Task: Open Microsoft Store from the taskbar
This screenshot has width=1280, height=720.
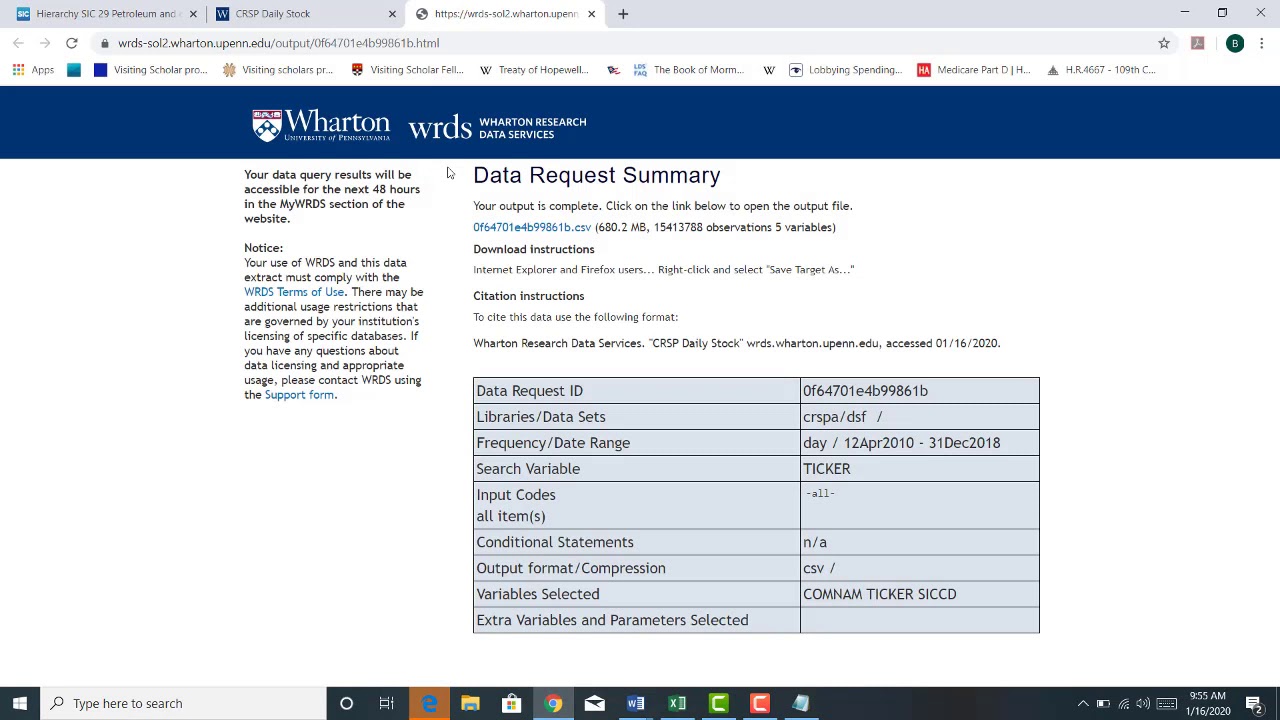Action: point(511,703)
